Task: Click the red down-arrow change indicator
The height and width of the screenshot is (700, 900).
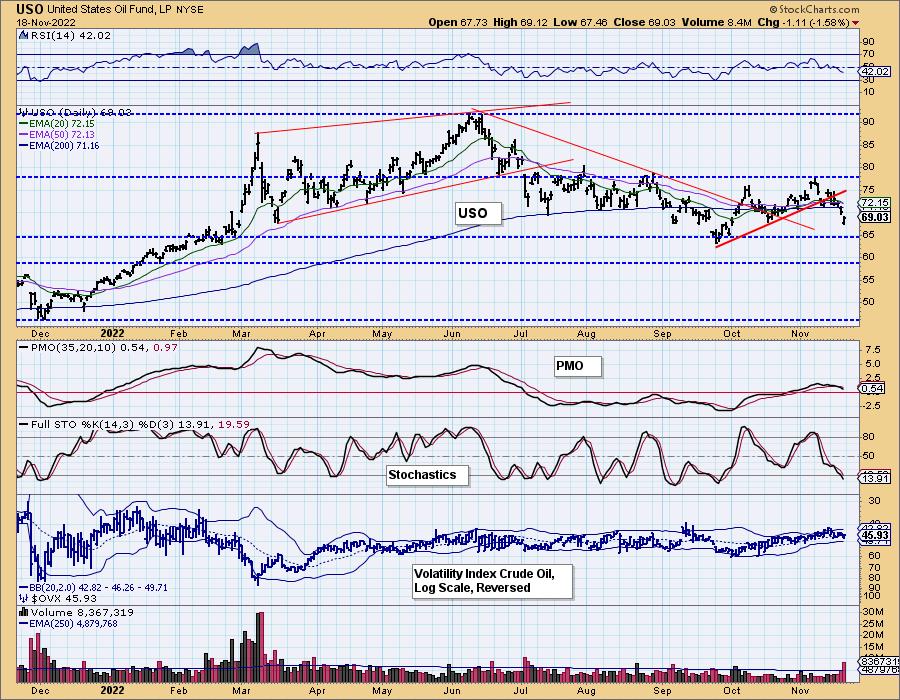Action: (x=856, y=23)
